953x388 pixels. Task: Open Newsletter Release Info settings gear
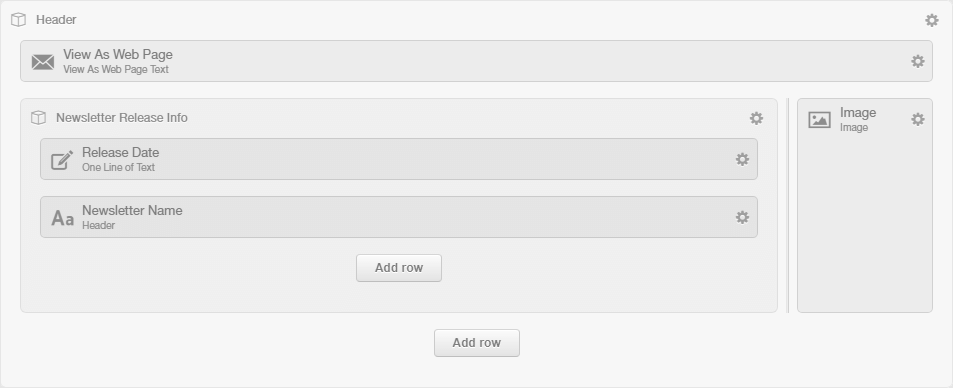click(756, 118)
